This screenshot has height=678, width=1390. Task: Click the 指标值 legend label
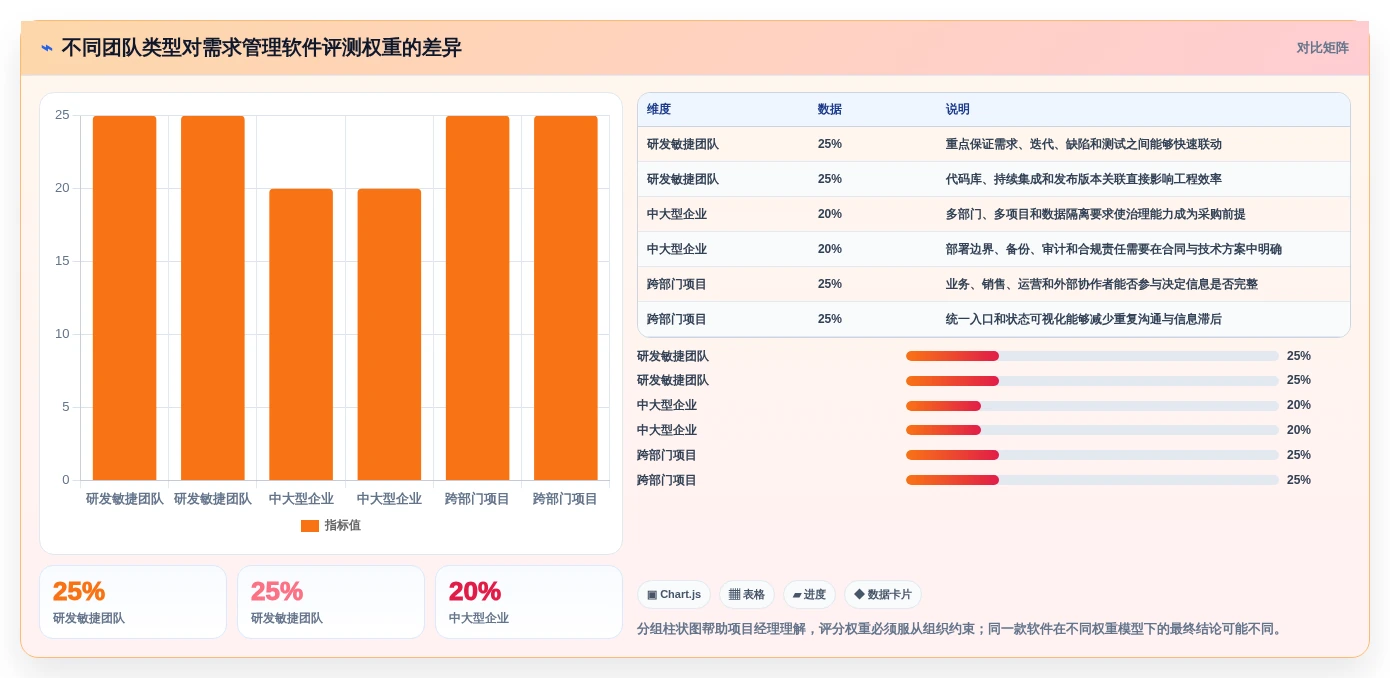point(342,526)
